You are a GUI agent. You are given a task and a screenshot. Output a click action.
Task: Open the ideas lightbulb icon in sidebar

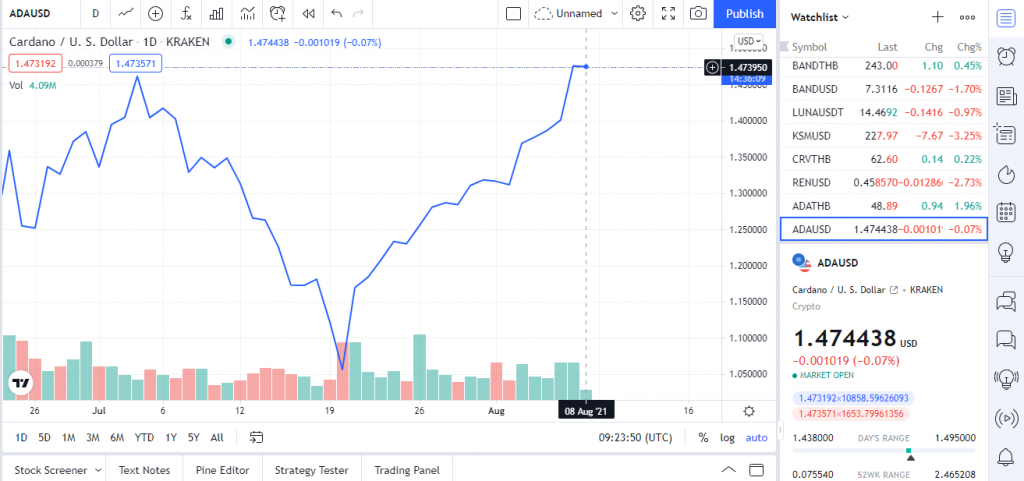point(1006,251)
